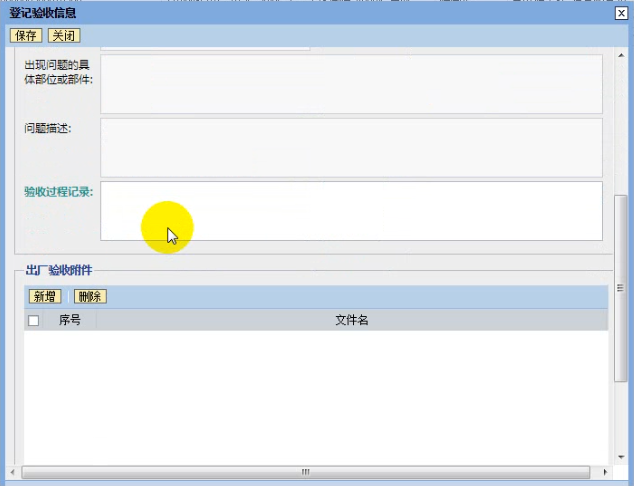
Task: Focus the 验收过程记录 text area
Action: (x=351, y=211)
